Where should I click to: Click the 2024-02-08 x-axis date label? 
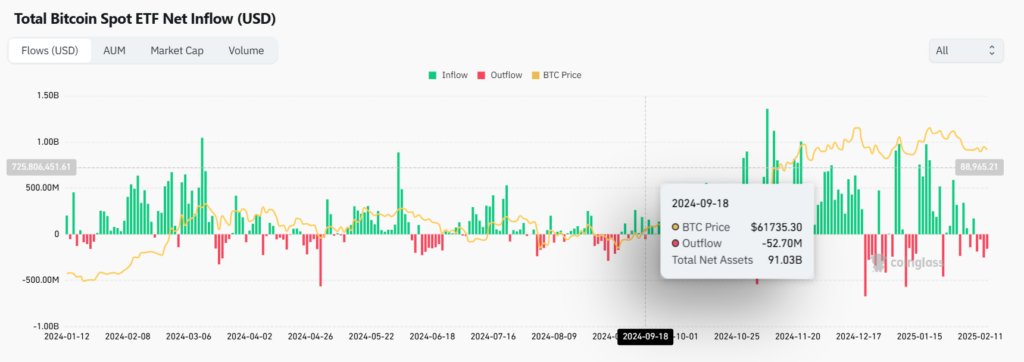coord(127,337)
